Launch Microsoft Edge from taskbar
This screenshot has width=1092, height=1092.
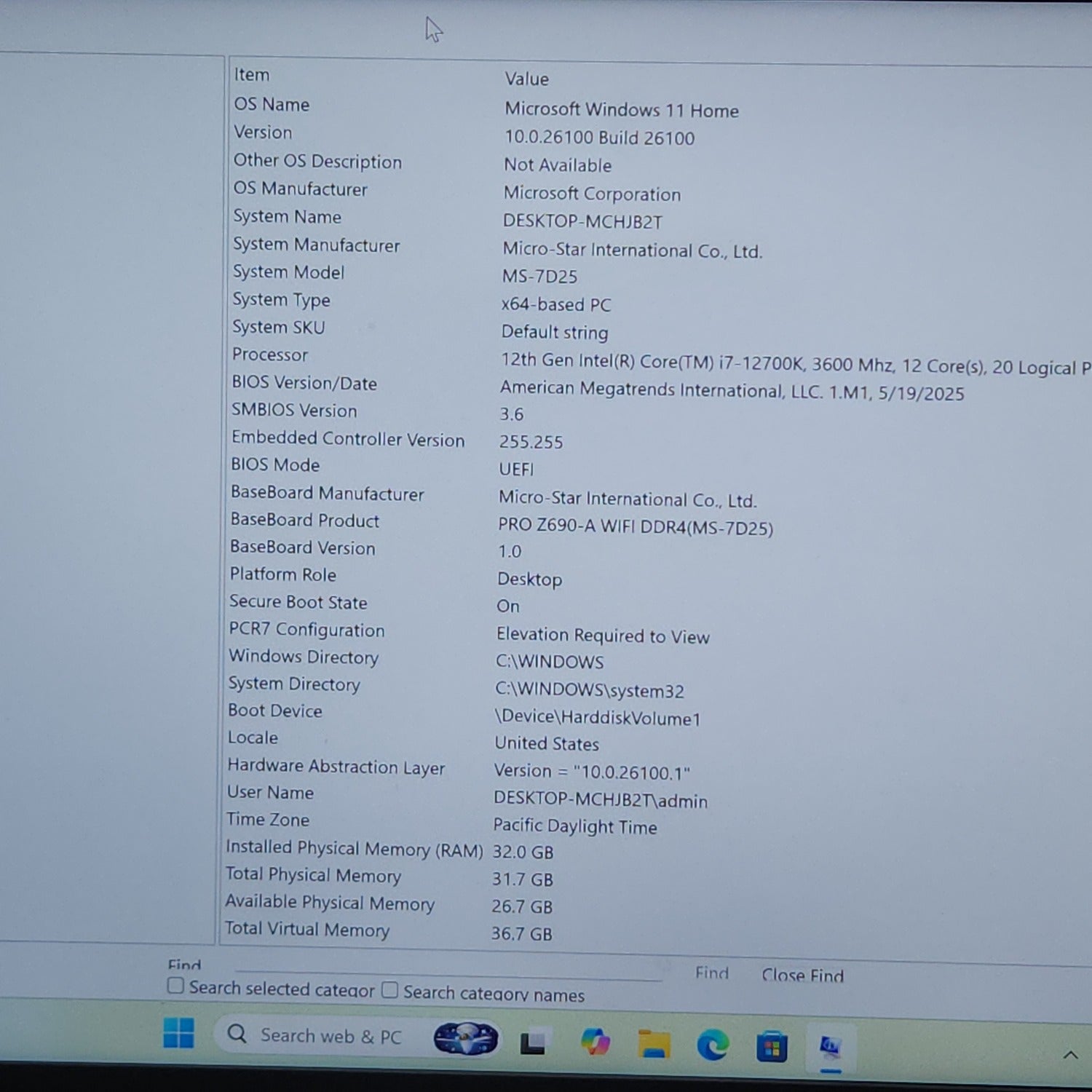click(x=713, y=1045)
